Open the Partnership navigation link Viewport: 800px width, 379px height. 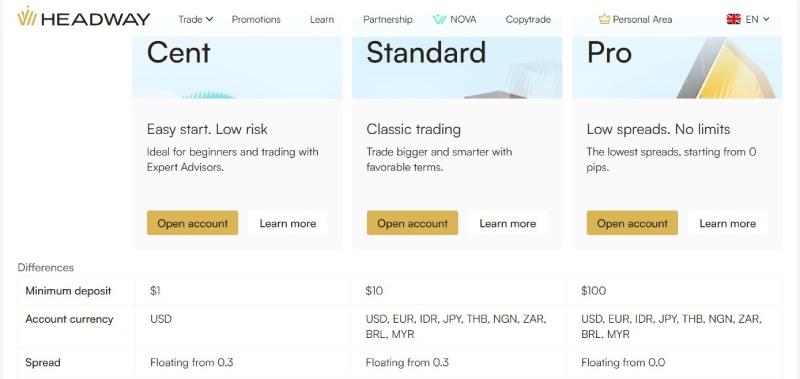click(x=388, y=19)
